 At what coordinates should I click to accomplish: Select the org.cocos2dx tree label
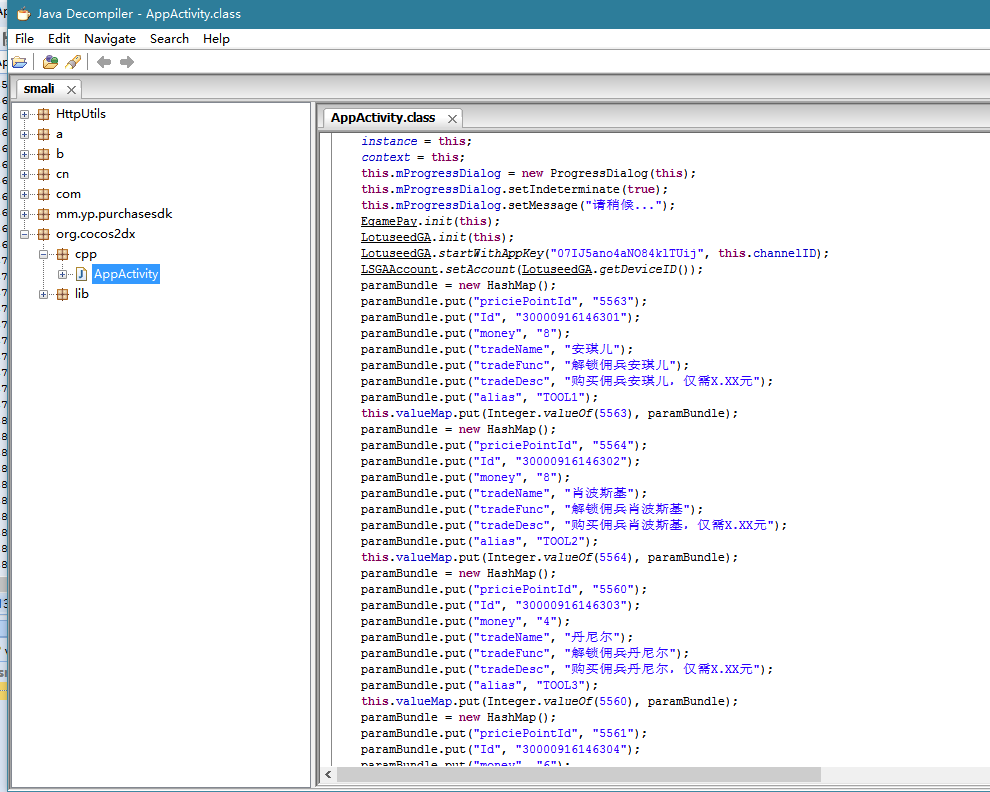click(x=95, y=234)
